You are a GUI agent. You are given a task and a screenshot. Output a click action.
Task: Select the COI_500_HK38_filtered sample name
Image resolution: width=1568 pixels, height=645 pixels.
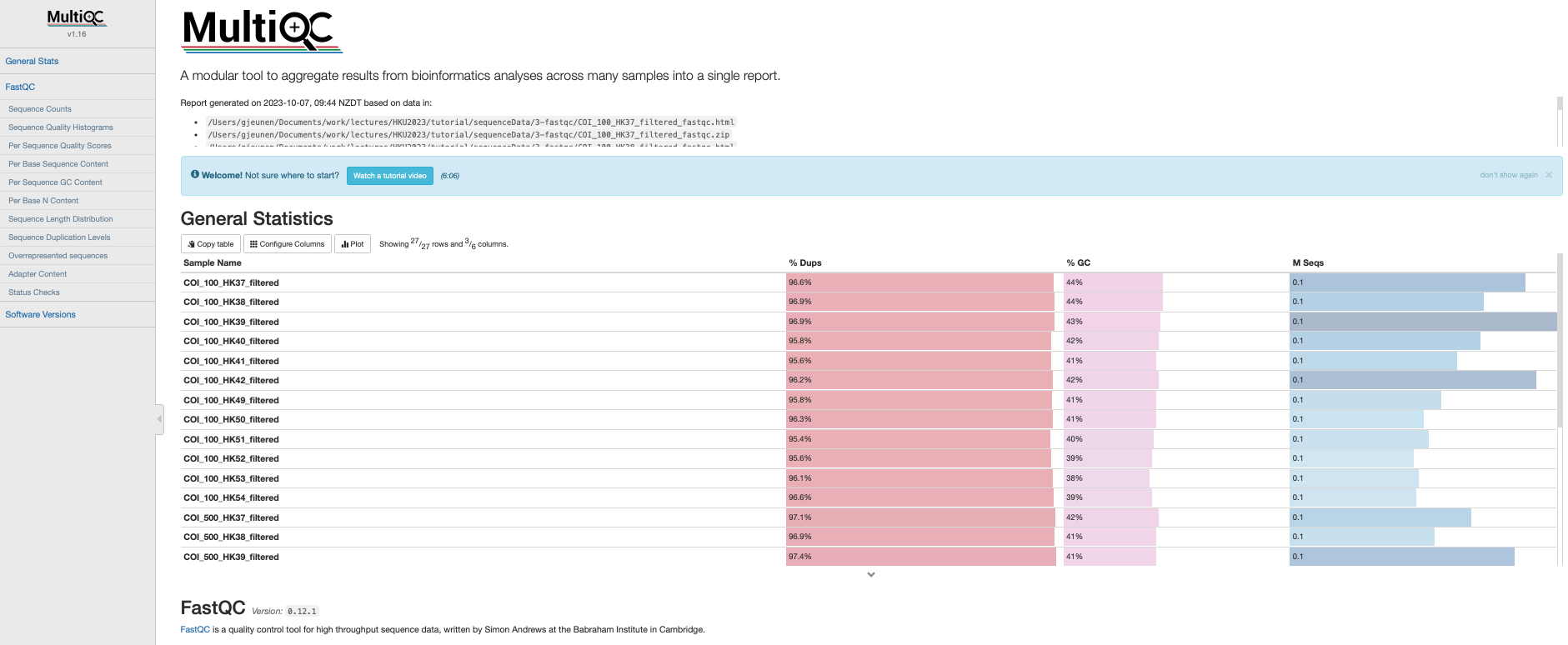coord(231,537)
